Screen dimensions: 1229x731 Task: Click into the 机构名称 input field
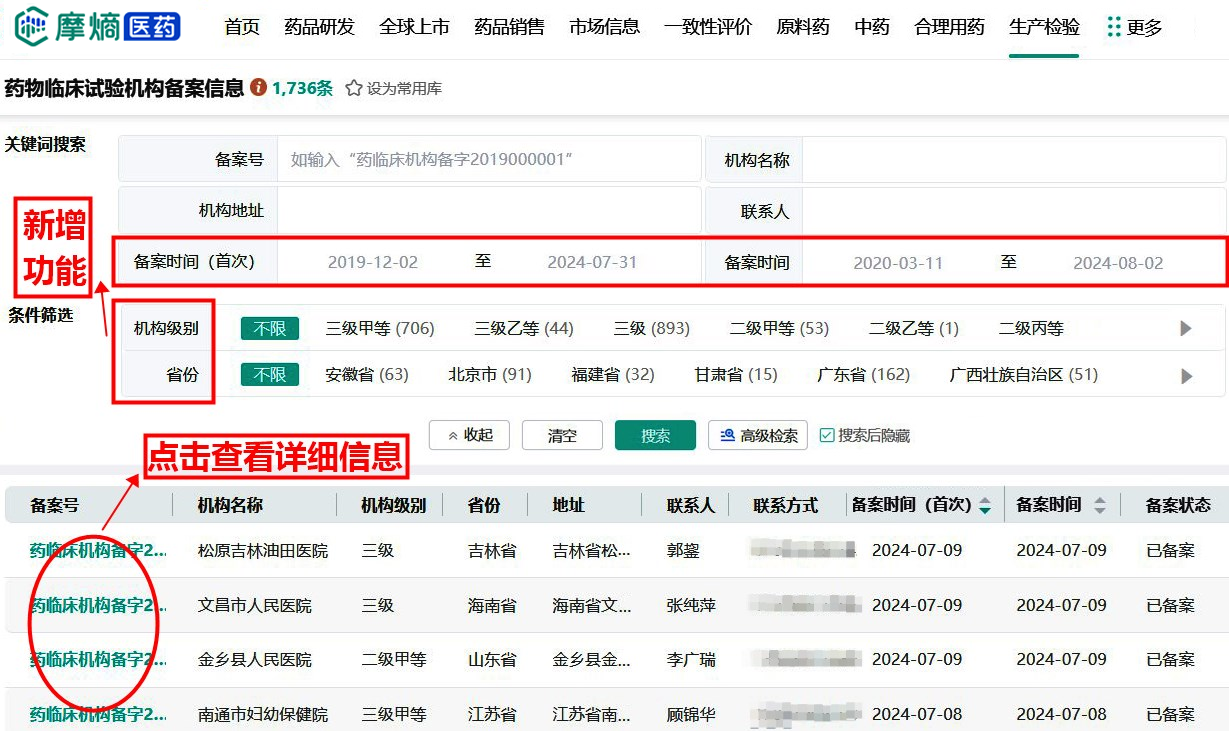(1014, 159)
